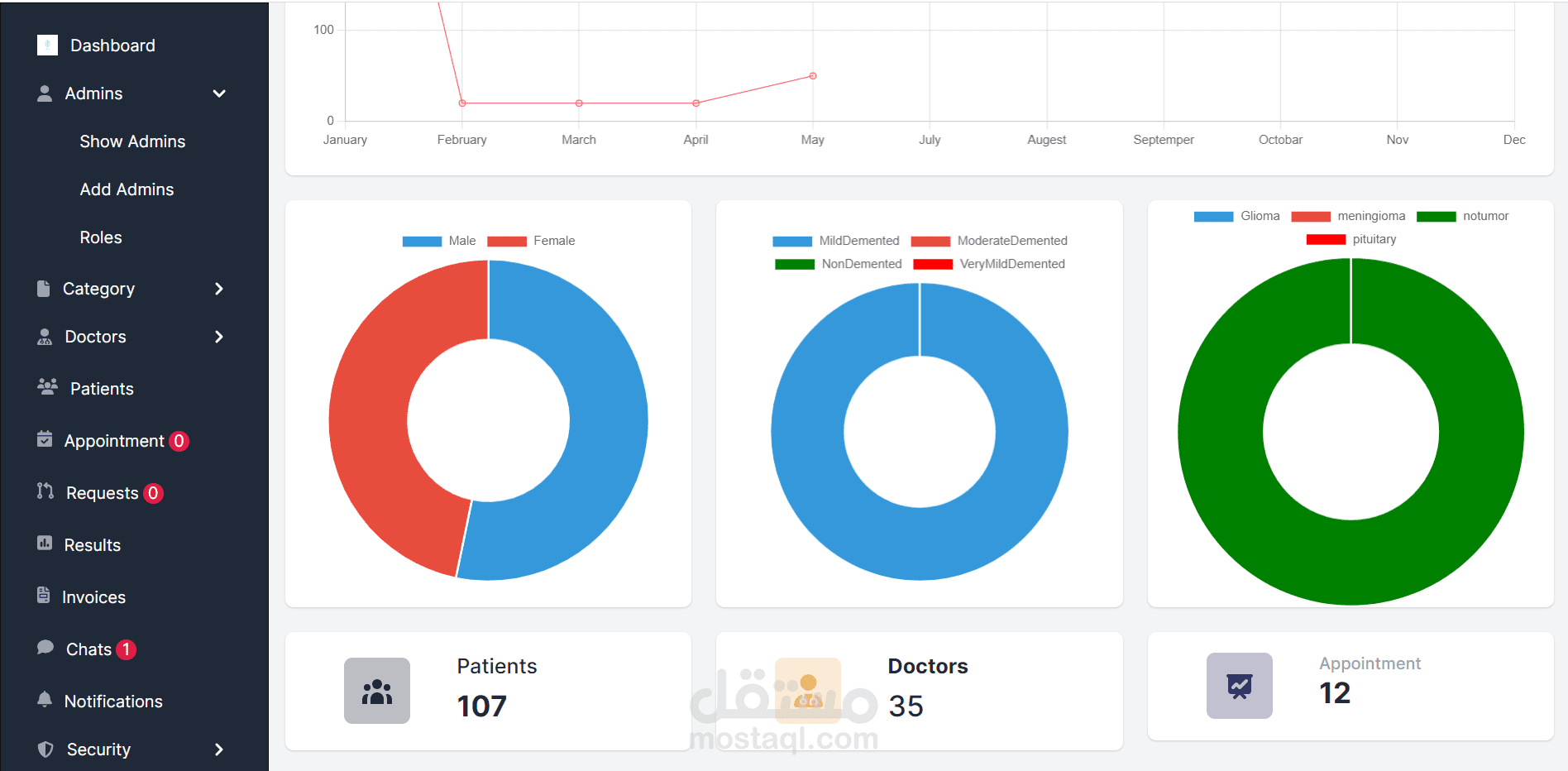Click the Requests pull-request icon

[x=45, y=491]
